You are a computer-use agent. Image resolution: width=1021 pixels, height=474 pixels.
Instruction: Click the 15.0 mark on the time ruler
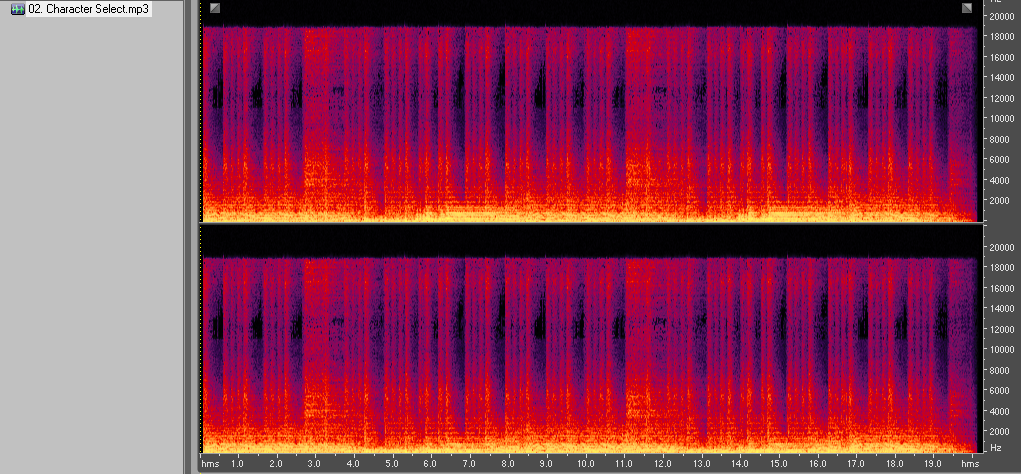(x=777, y=464)
